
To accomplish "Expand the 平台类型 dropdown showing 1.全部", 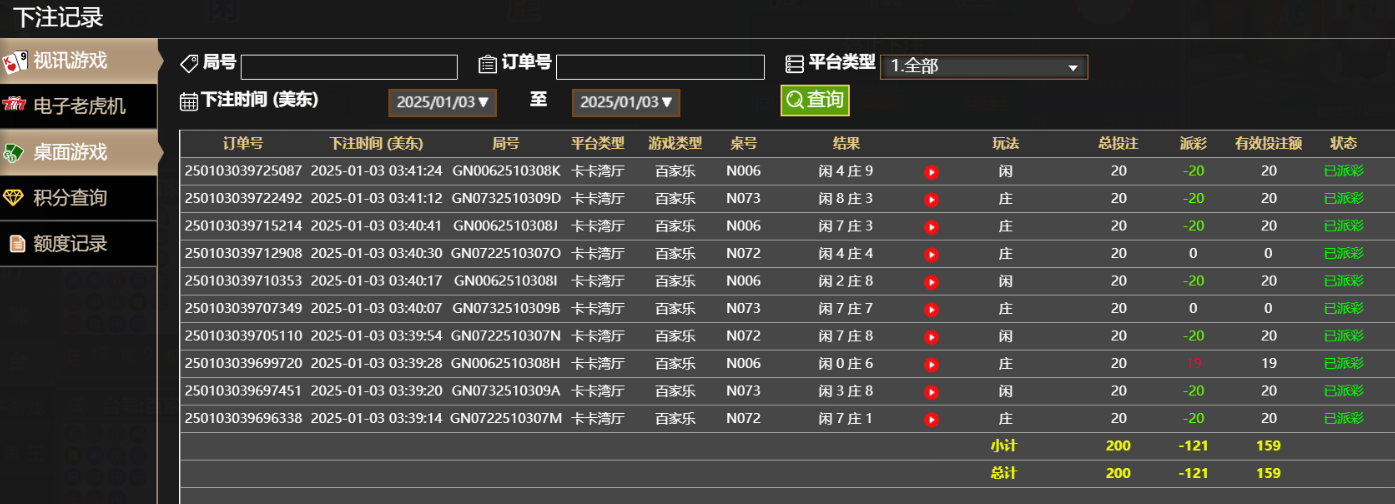I will [x=983, y=67].
